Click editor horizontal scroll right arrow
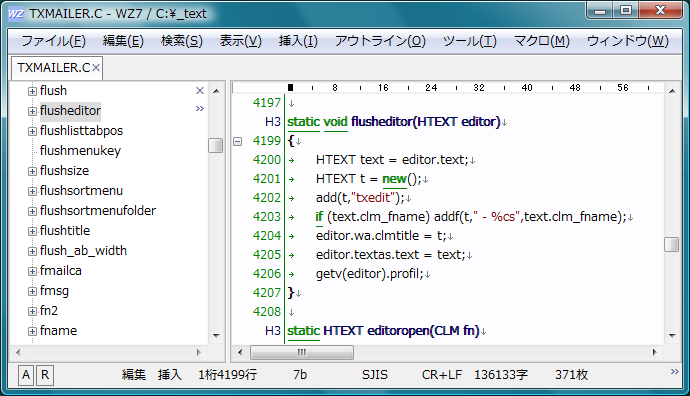The height and width of the screenshot is (396, 690). [655, 352]
